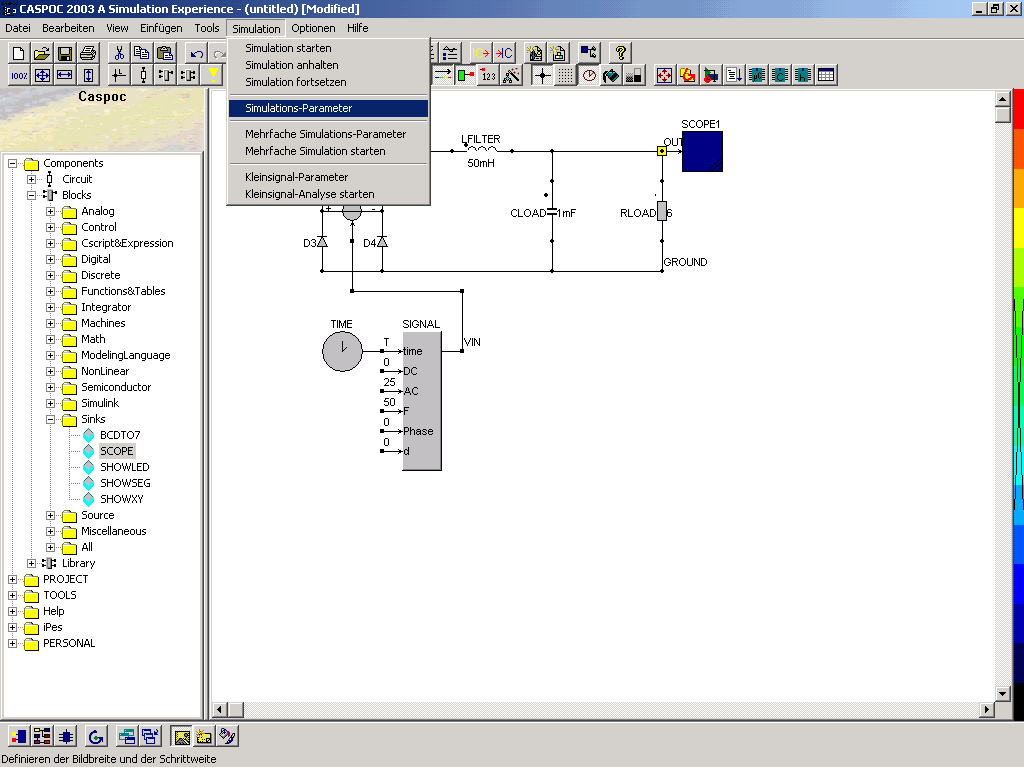
Task: Select Simulations-Parameter menu entry
Action: [x=328, y=108]
